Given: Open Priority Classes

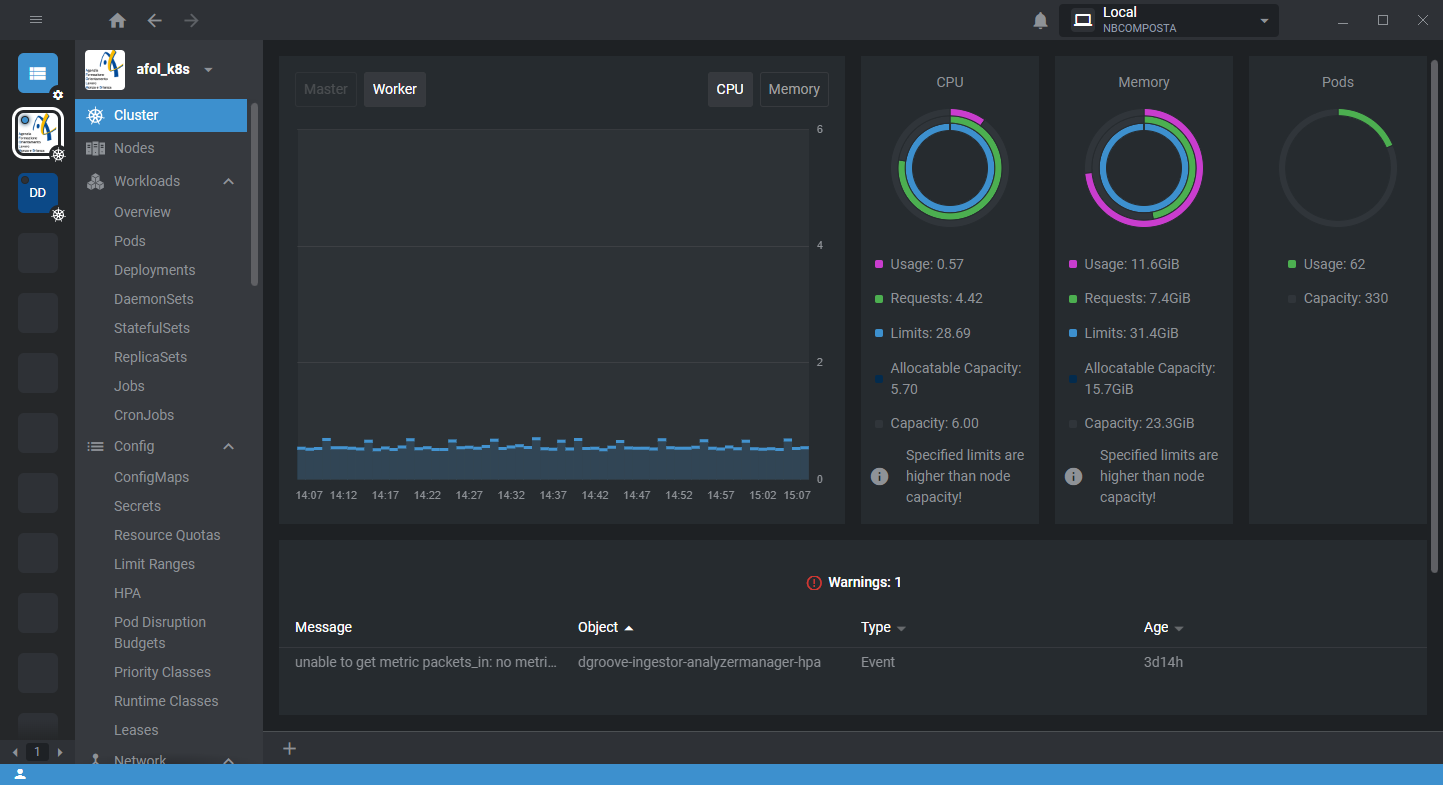Looking at the screenshot, I should pyautogui.click(x=162, y=672).
